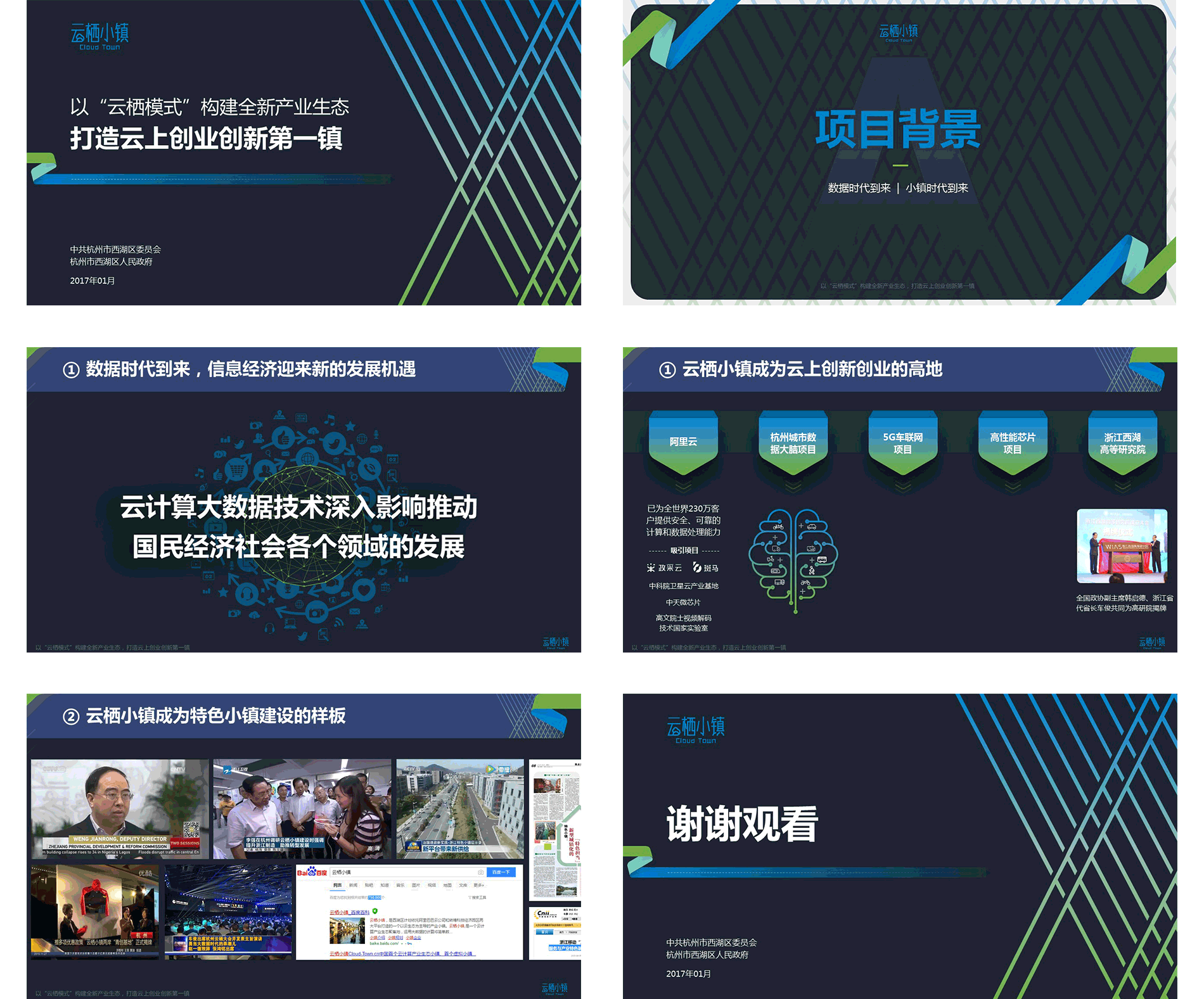The height and width of the screenshot is (999, 1204).
Task: Open the 云栖小镇_百度百科 result link
Action: click(x=349, y=912)
